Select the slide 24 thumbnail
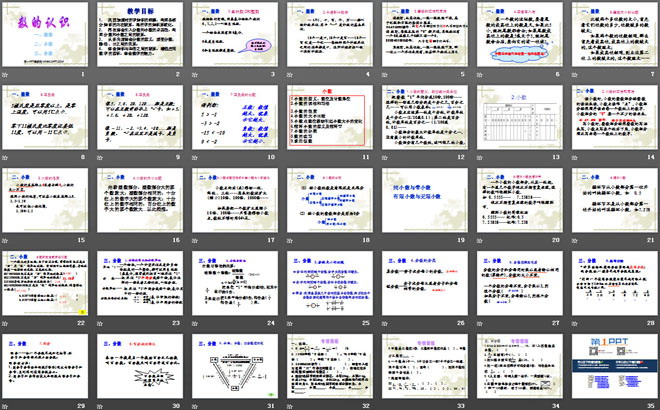This screenshot has height=410, width=660. coord(235,283)
